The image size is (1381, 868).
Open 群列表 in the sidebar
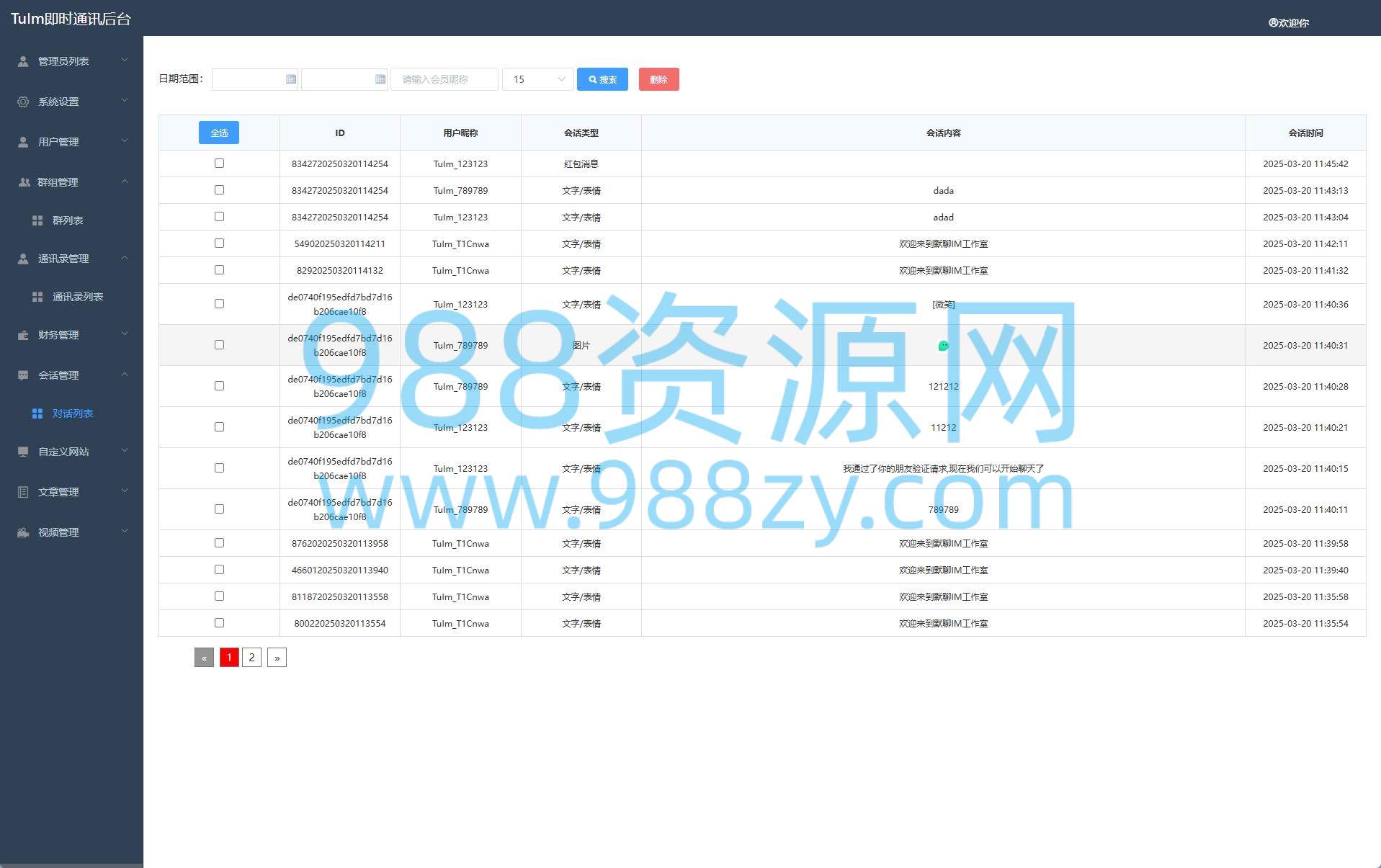[x=68, y=220]
